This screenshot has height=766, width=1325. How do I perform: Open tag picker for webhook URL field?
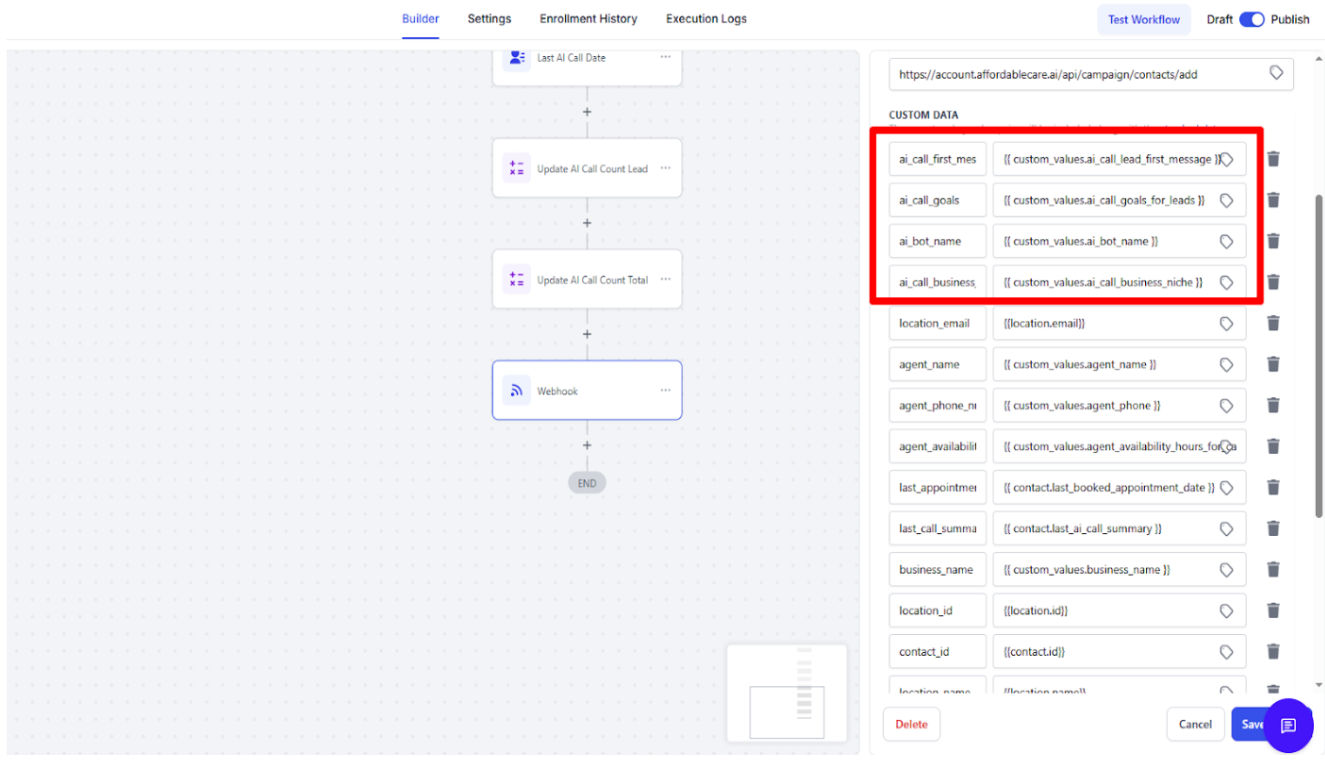(1276, 73)
